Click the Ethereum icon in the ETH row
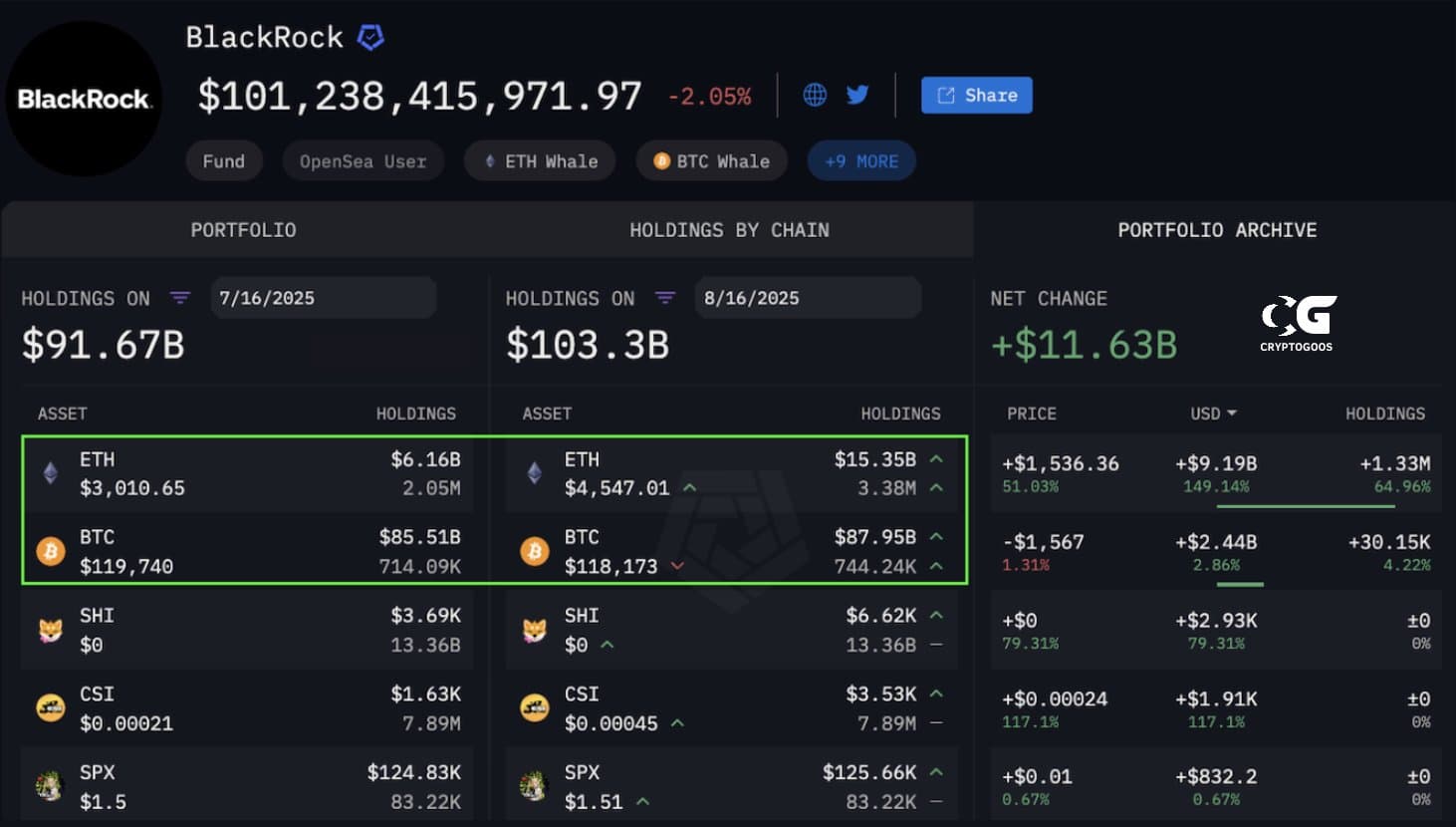 (x=51, y=473)
